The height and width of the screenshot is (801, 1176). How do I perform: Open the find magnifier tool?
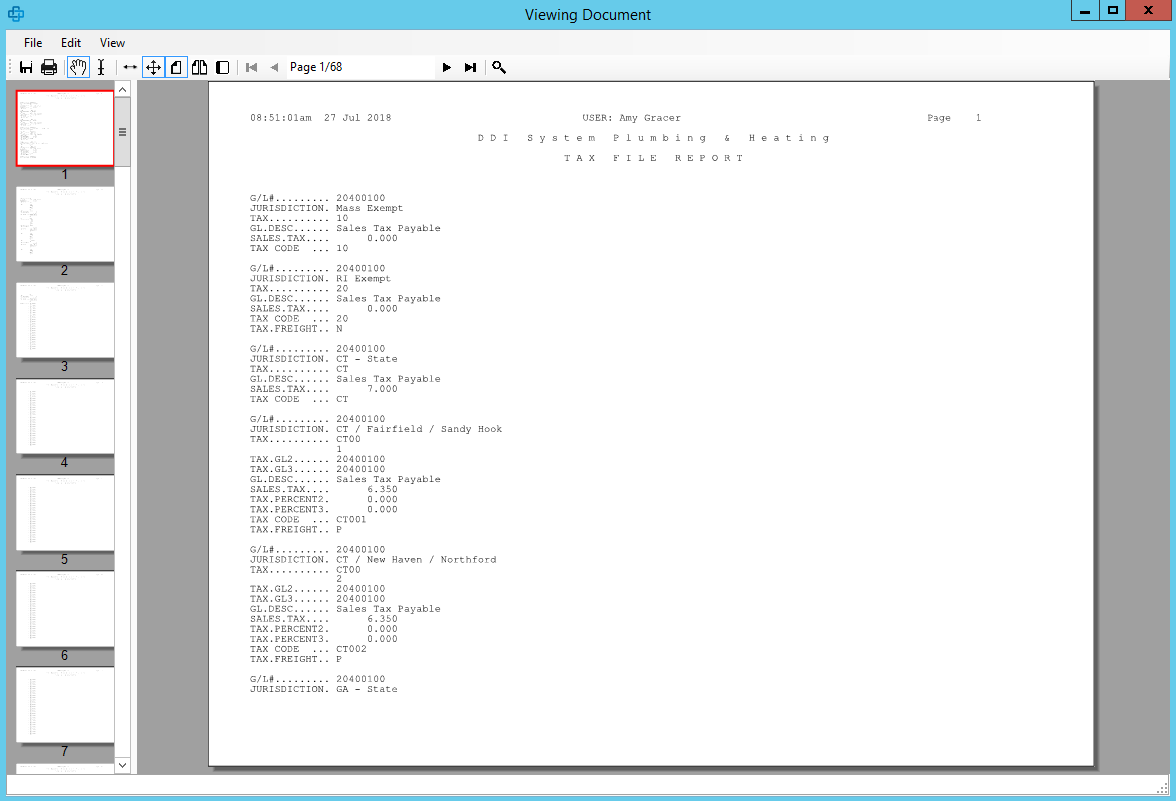pos(499,67)
